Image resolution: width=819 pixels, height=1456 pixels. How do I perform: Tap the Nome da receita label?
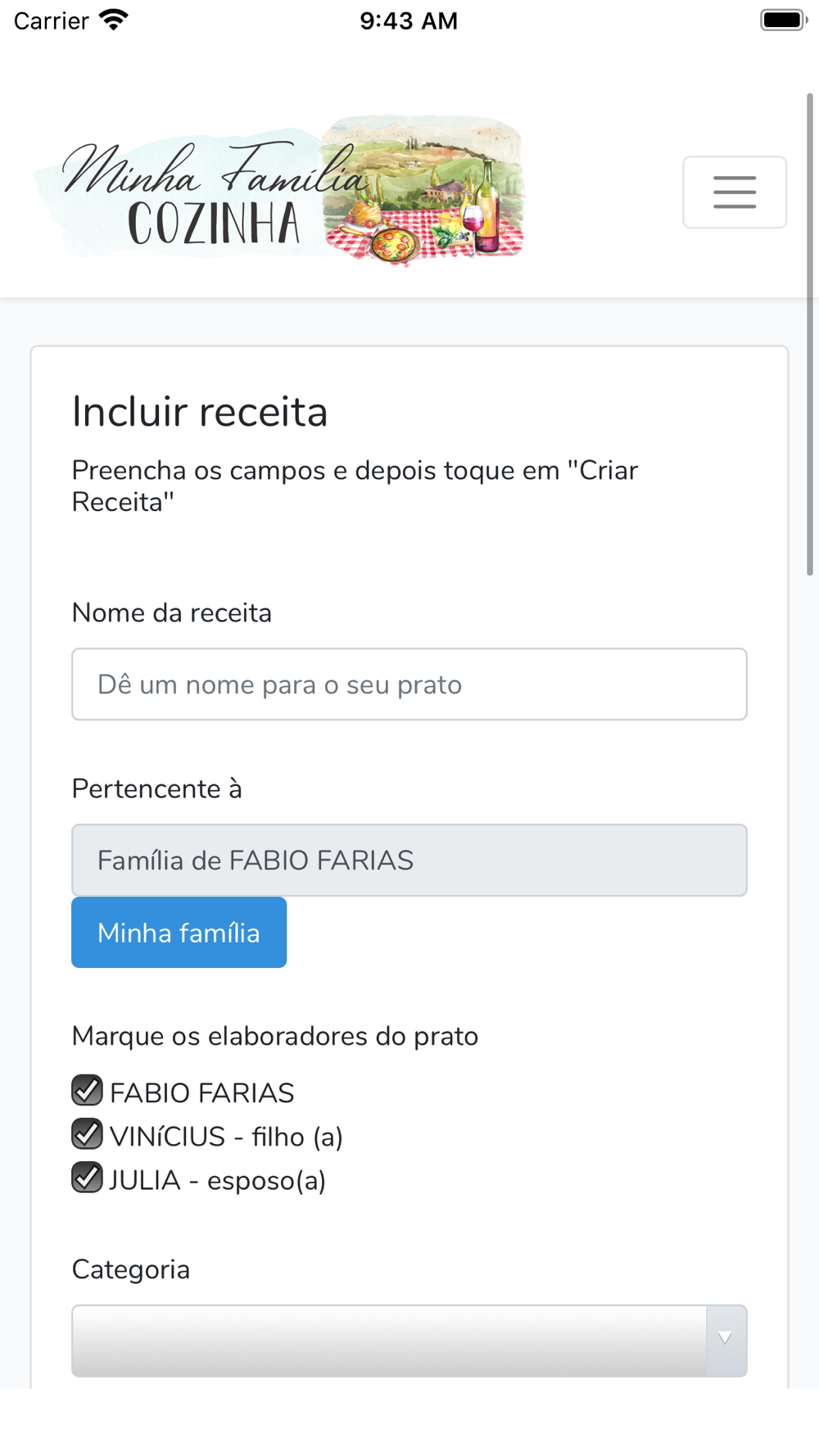click(172, 613)
